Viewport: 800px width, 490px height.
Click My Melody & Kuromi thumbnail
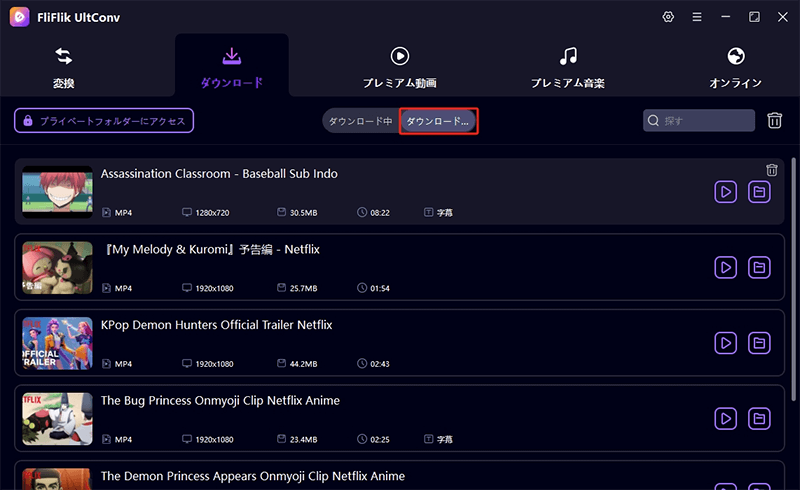coord(58,267)
